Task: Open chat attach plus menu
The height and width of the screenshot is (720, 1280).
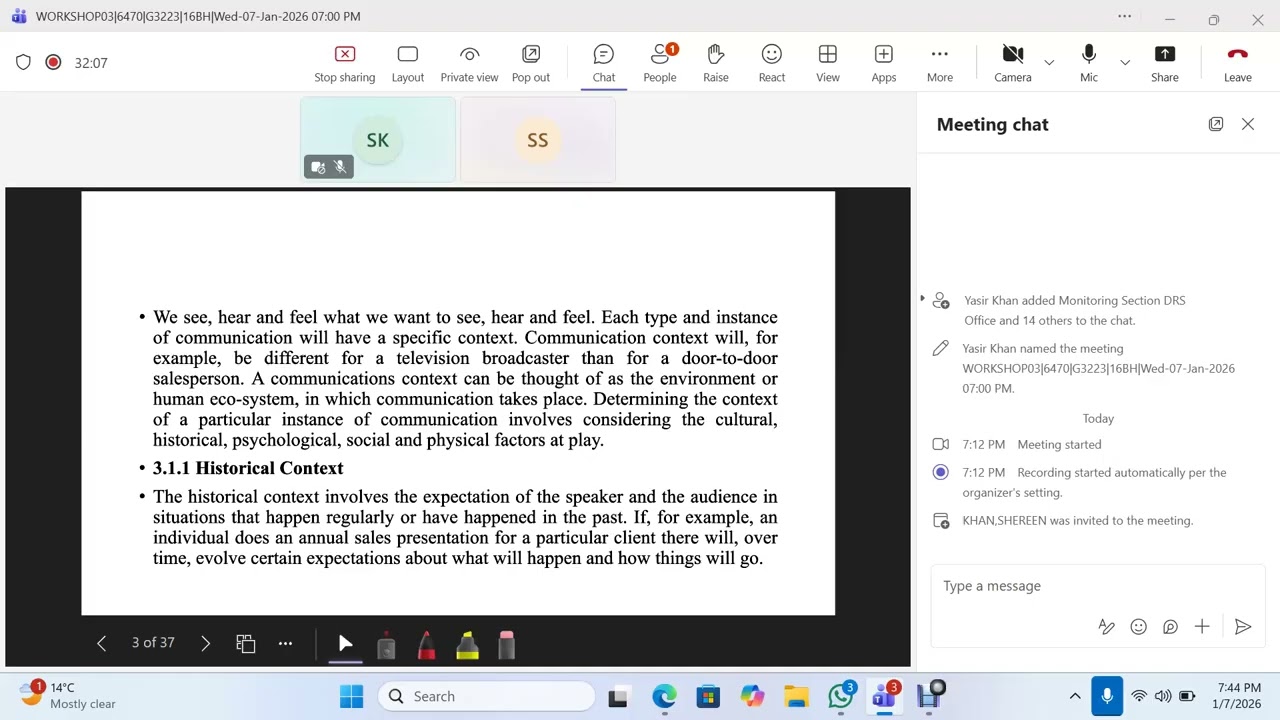Action: pos(1202,627)
